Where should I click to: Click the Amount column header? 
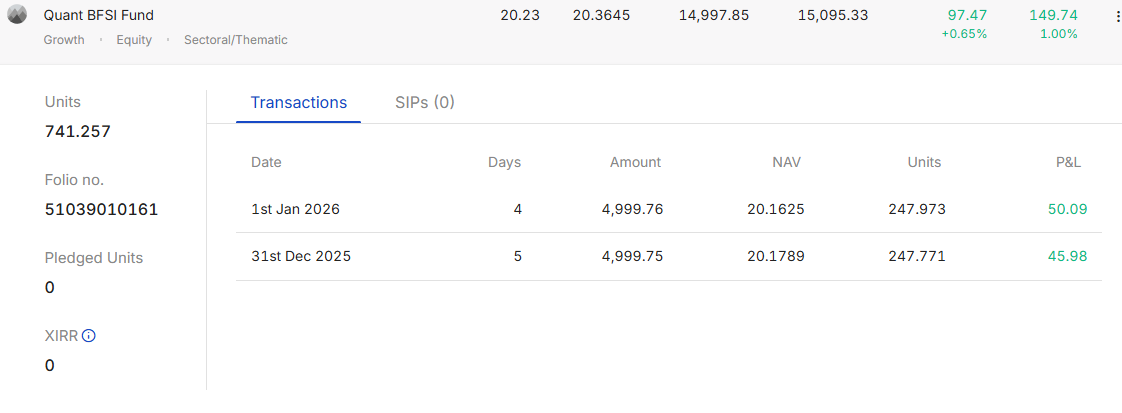point(635,162)
